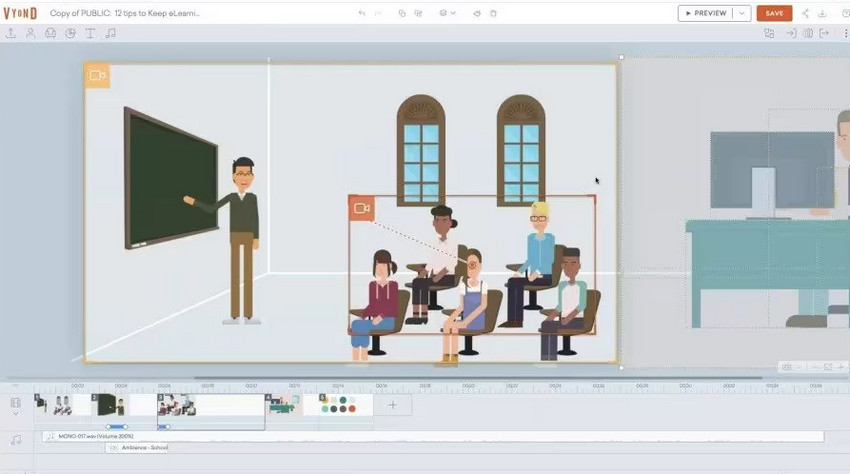This screenshot has width=850, height=474.
Task: Save the video with the Save button
Action: (774, 13)
